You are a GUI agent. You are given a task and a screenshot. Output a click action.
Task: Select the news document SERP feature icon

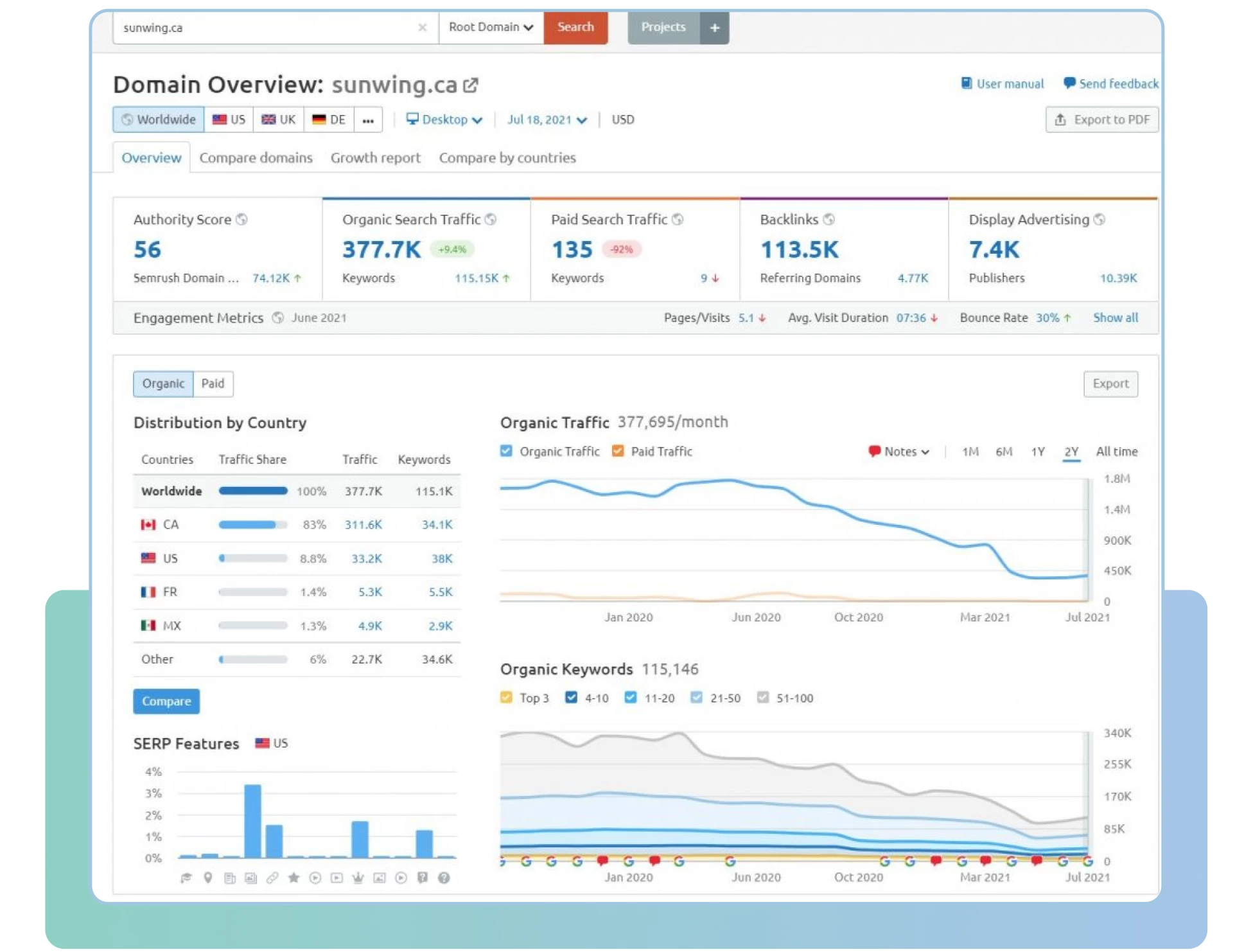pos(229,877)
